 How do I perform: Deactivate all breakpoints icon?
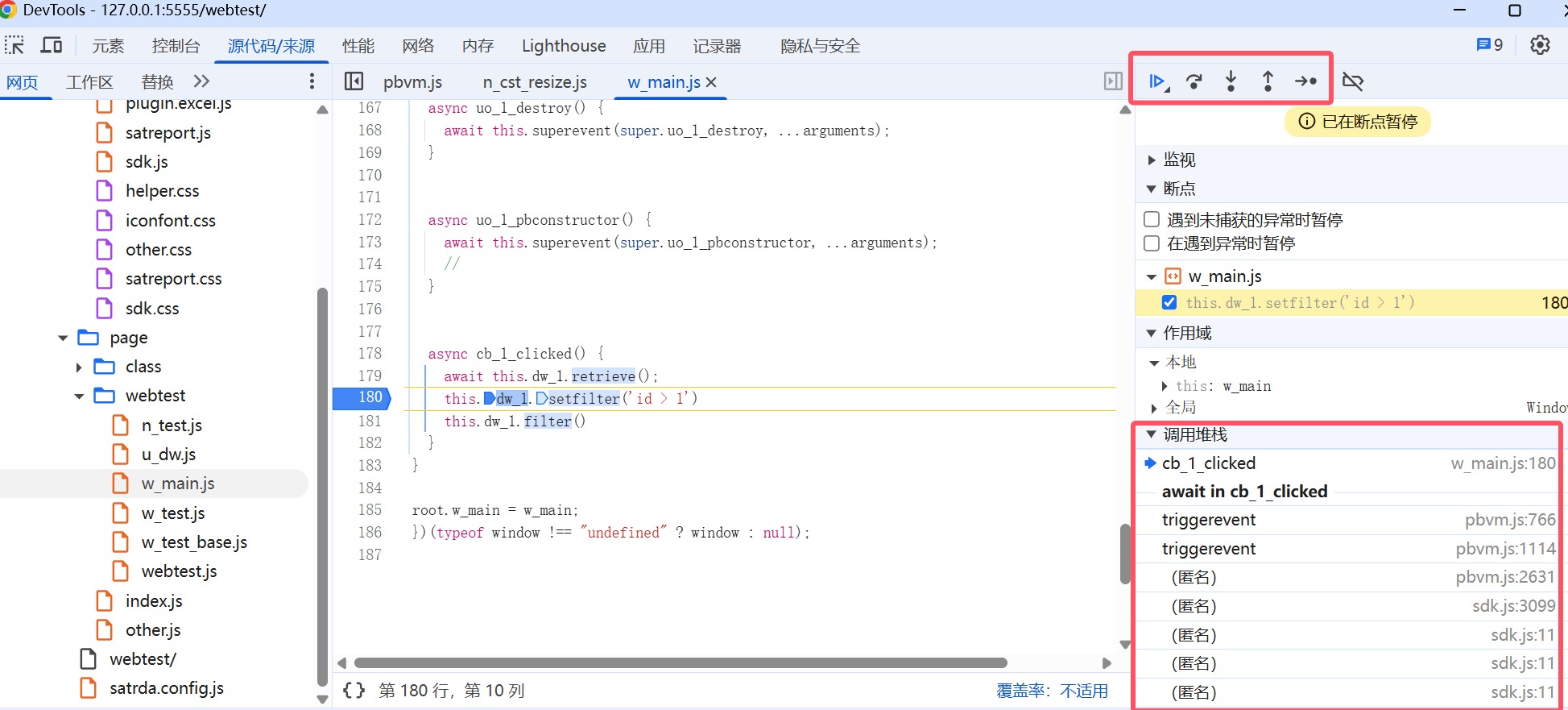click(x=1353, y=81)
